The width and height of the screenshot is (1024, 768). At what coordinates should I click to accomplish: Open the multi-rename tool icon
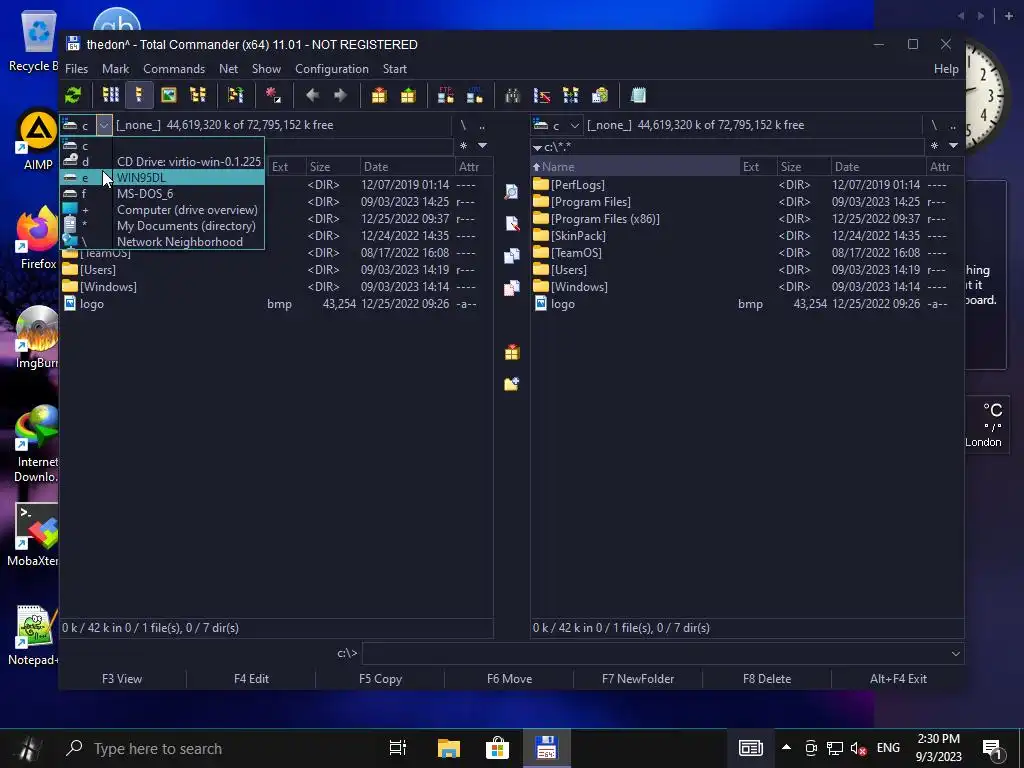tap(541, 95)
